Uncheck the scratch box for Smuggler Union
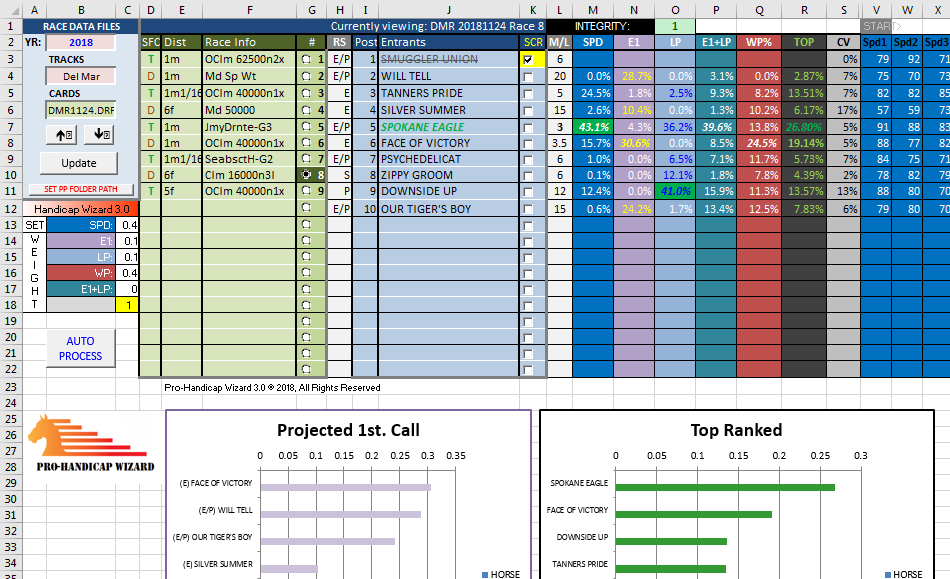 coord(528,60)
